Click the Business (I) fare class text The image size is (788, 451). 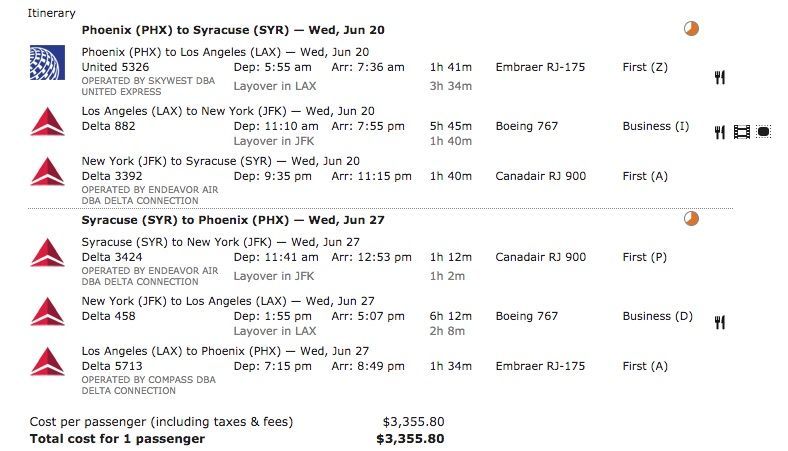point(655,127)
